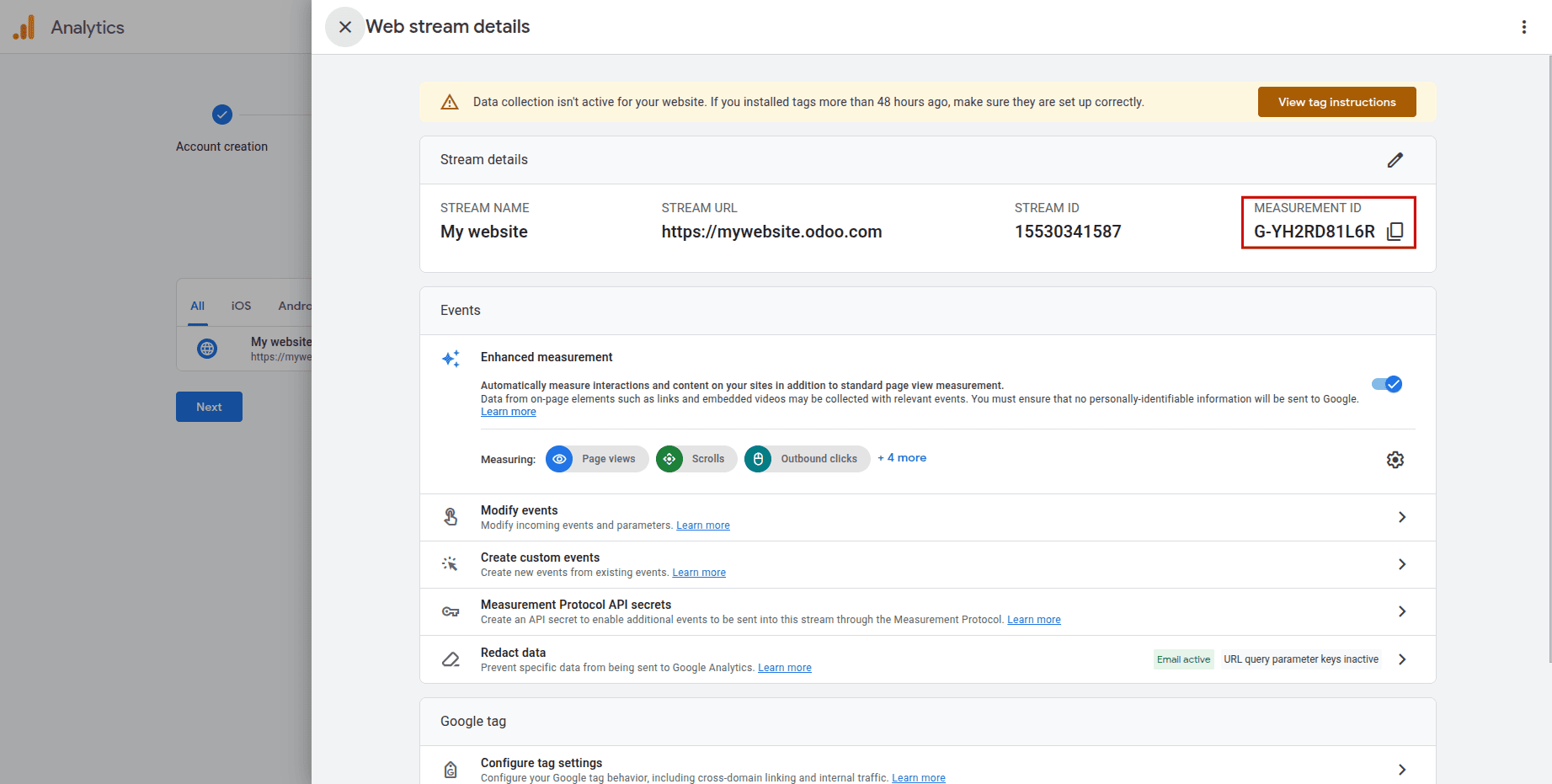Click the Measurement Protocol key icon
Screen dimensions: 1552x784
tap(451, 611)
